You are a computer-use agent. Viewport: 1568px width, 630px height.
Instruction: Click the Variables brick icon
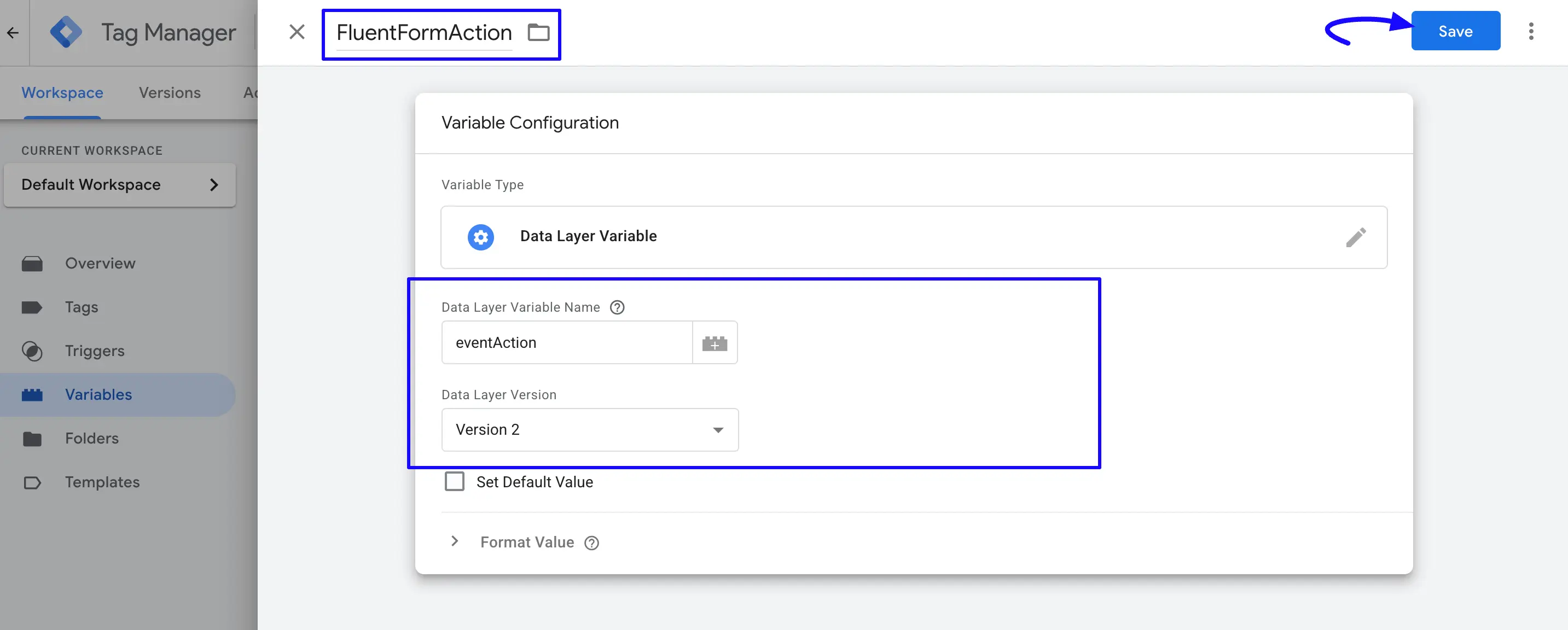click(32, 395)
